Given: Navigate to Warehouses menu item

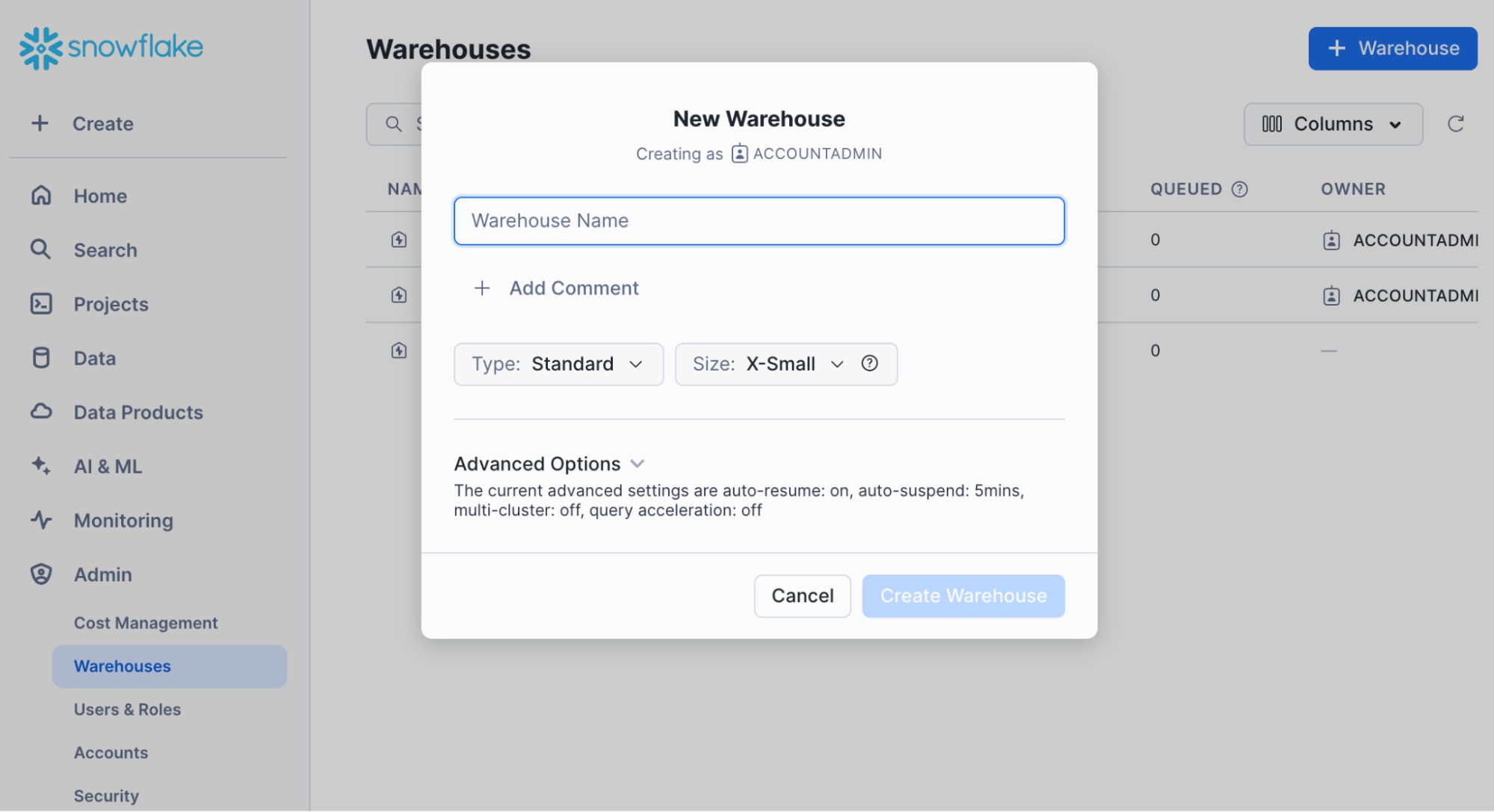Looking at the screenshot, I should [122, 666].
